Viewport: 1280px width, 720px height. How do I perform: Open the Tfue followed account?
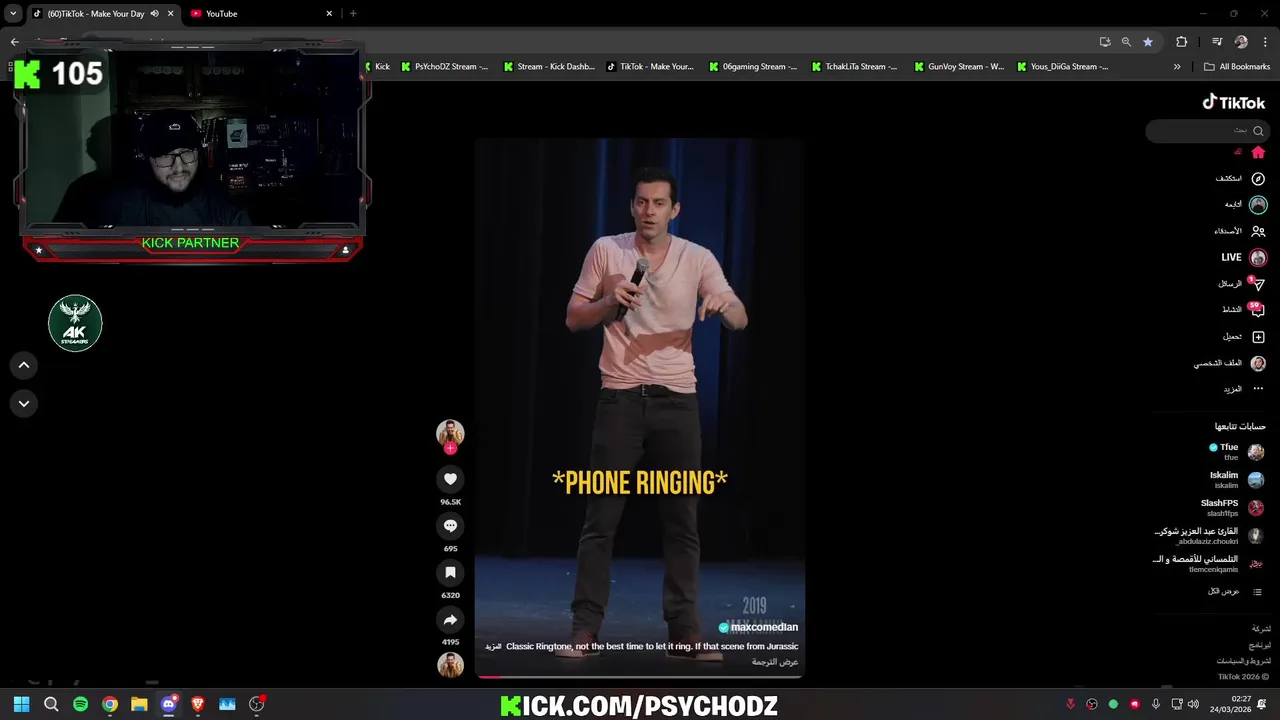click(1236, 452)
